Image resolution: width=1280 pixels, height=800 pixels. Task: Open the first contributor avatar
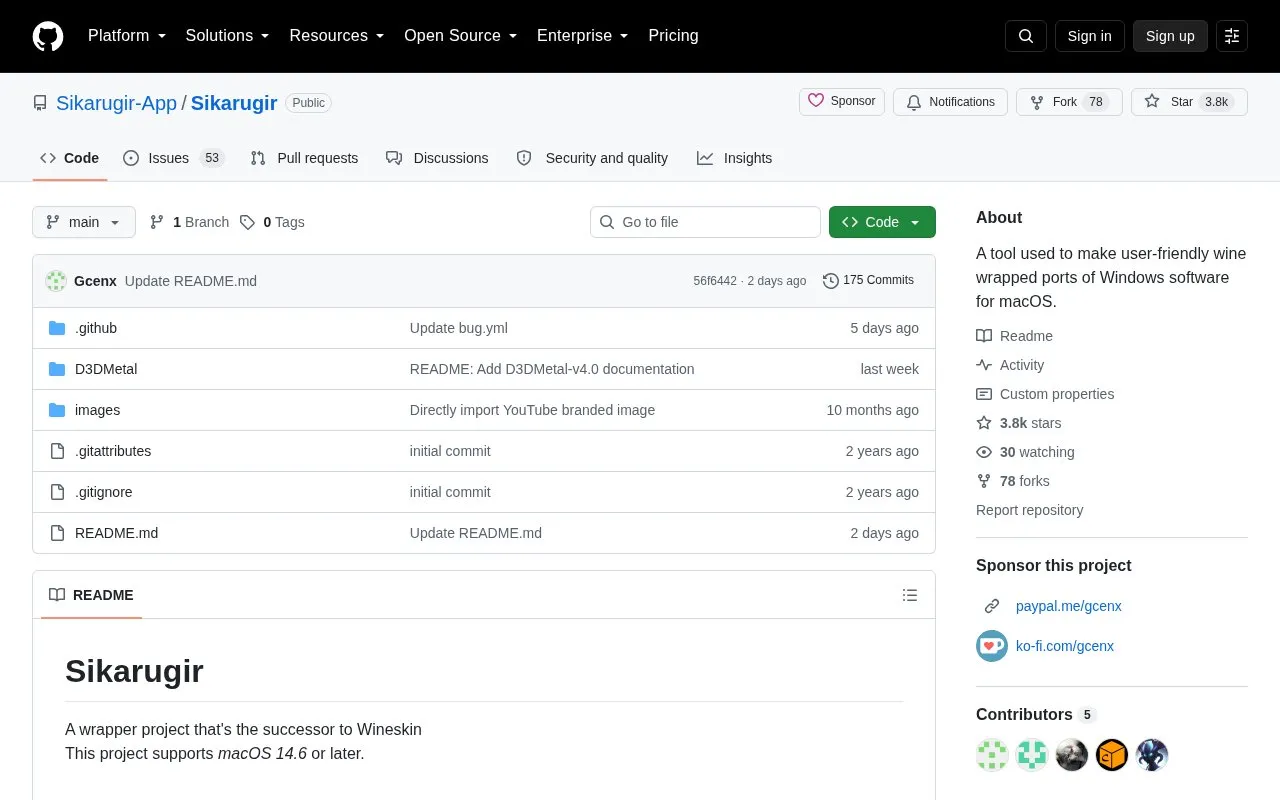pos(992,755)
